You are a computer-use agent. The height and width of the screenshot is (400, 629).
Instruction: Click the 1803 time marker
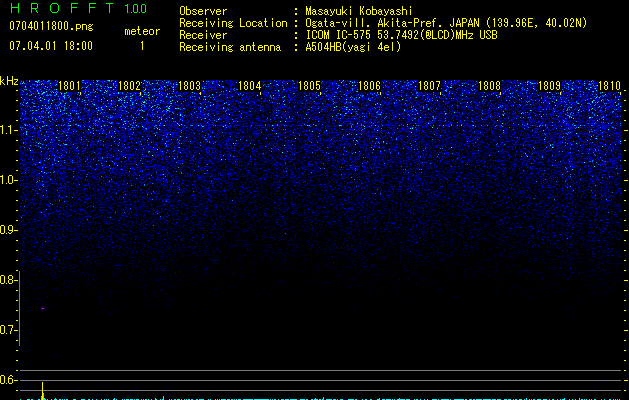189,86
